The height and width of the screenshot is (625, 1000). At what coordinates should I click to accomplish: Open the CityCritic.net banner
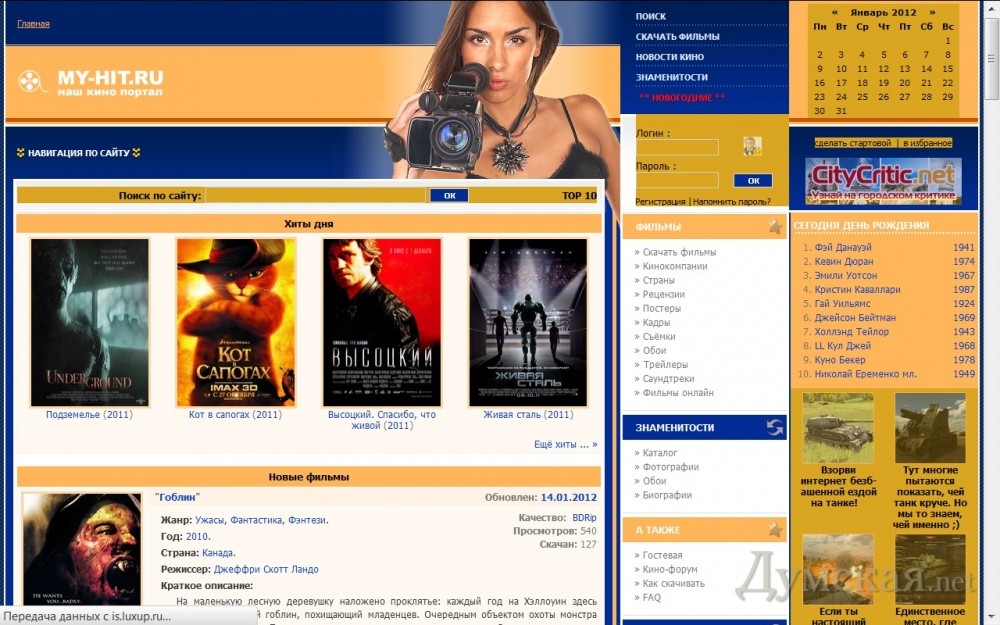(883, 181)
